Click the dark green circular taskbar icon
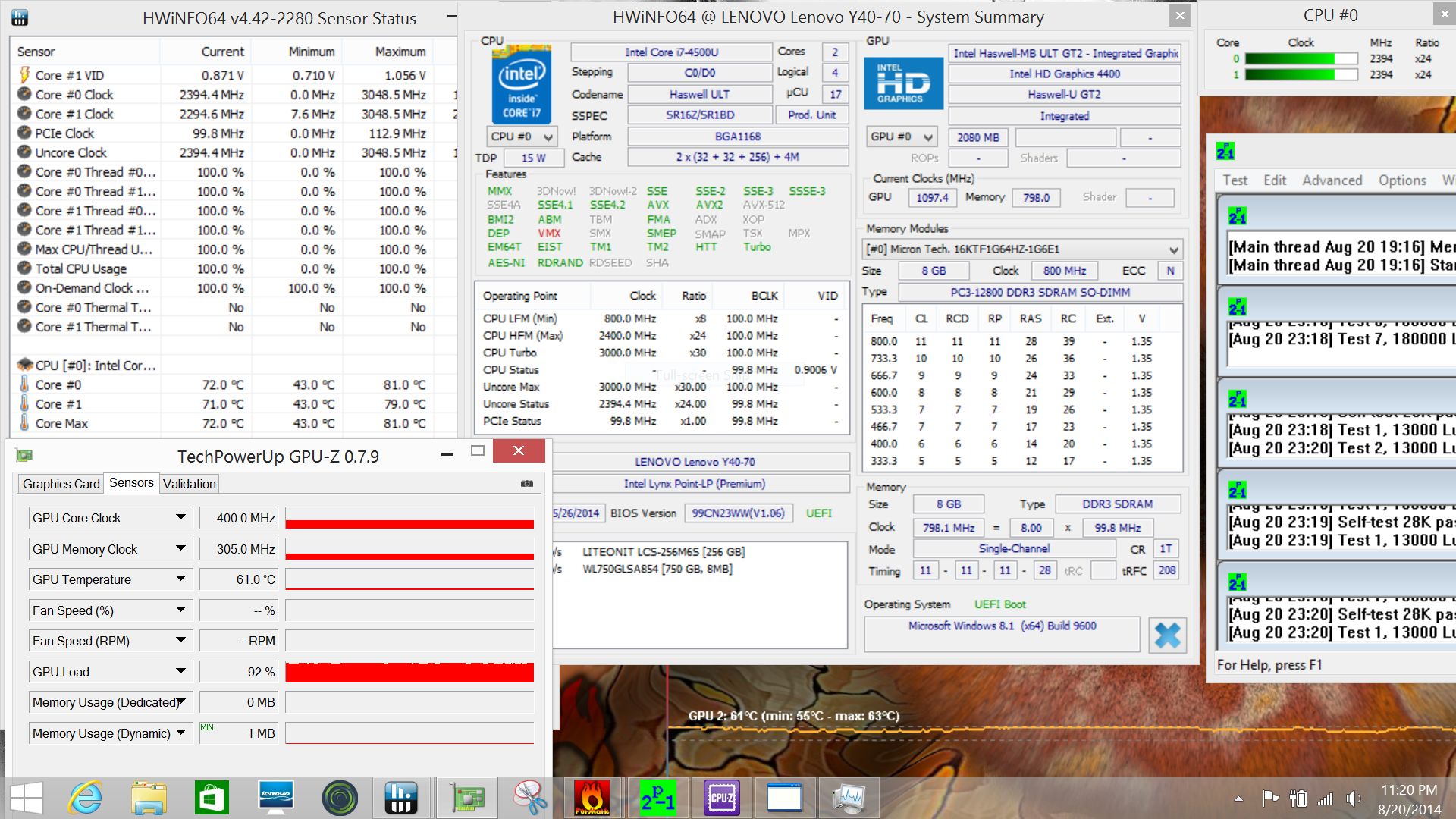 pos(339,798)
